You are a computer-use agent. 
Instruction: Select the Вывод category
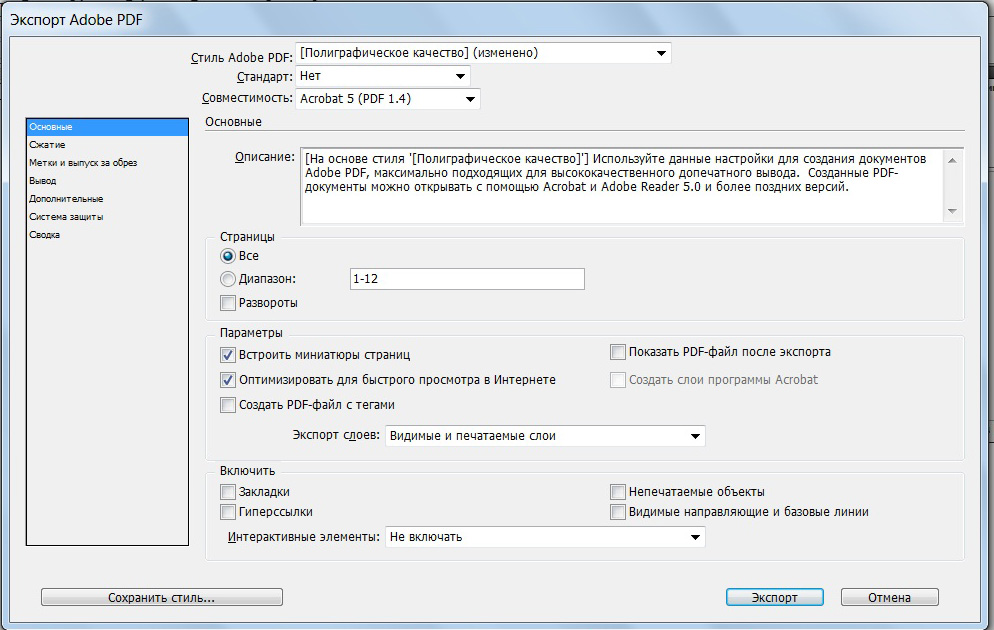pos(107,181)
